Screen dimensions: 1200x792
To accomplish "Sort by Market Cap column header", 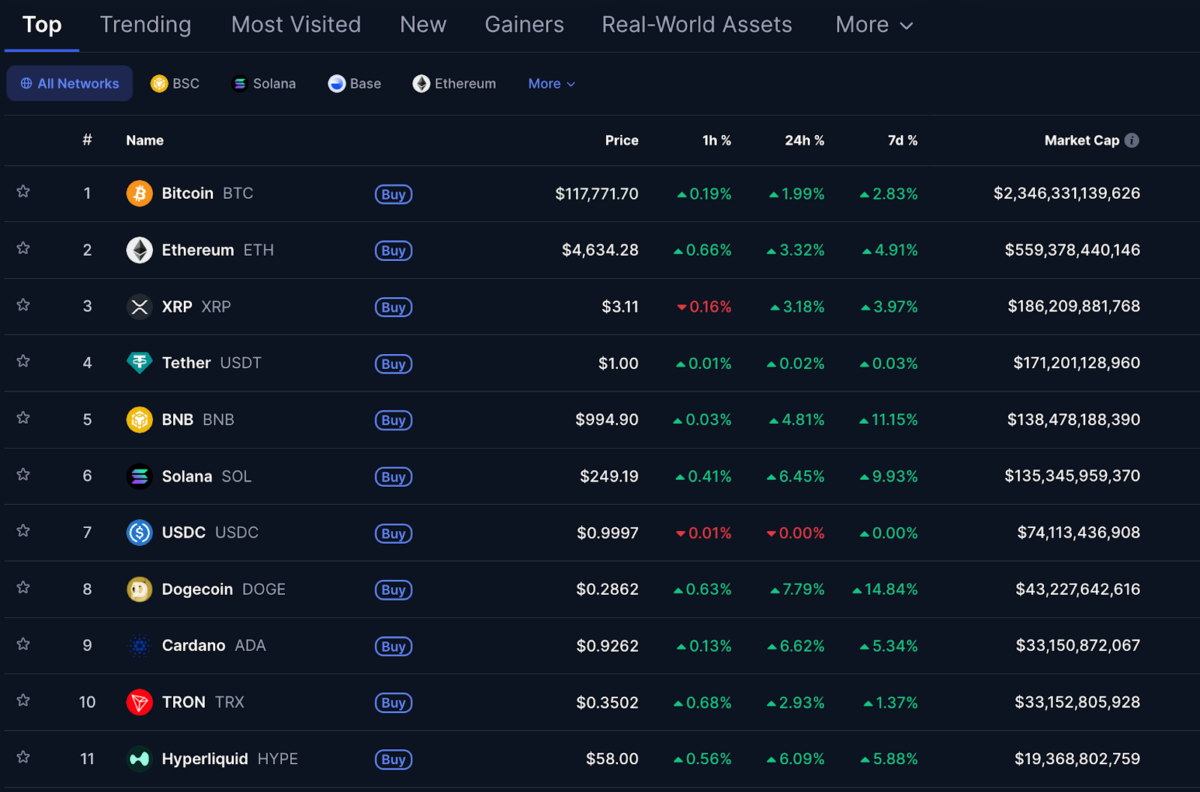I will pos(1081,140).
